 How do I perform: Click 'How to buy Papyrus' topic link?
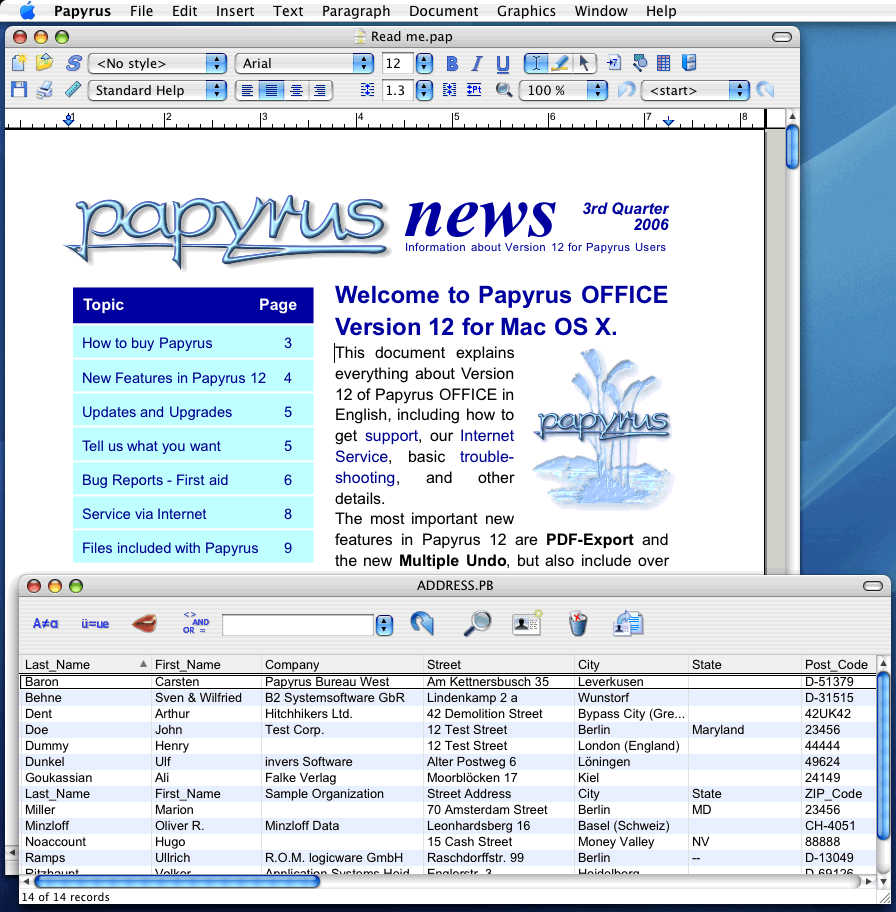click(147, 343)
